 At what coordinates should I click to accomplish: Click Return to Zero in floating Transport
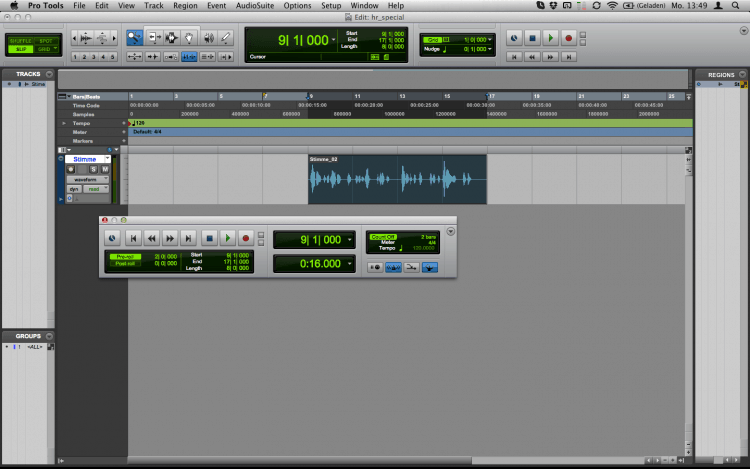(x=133, y=238)
